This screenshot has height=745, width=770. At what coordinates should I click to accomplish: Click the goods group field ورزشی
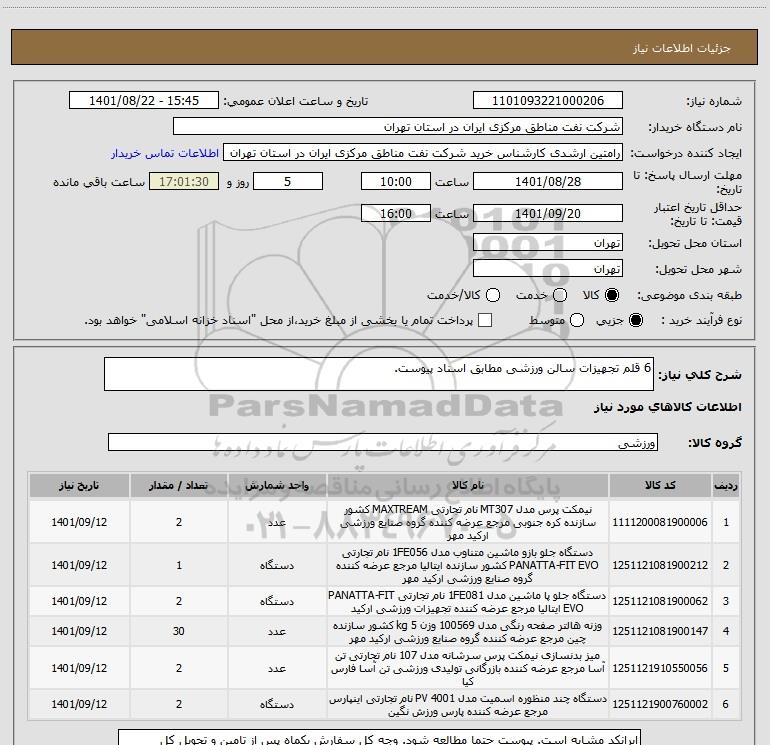[x=383, y=442]
